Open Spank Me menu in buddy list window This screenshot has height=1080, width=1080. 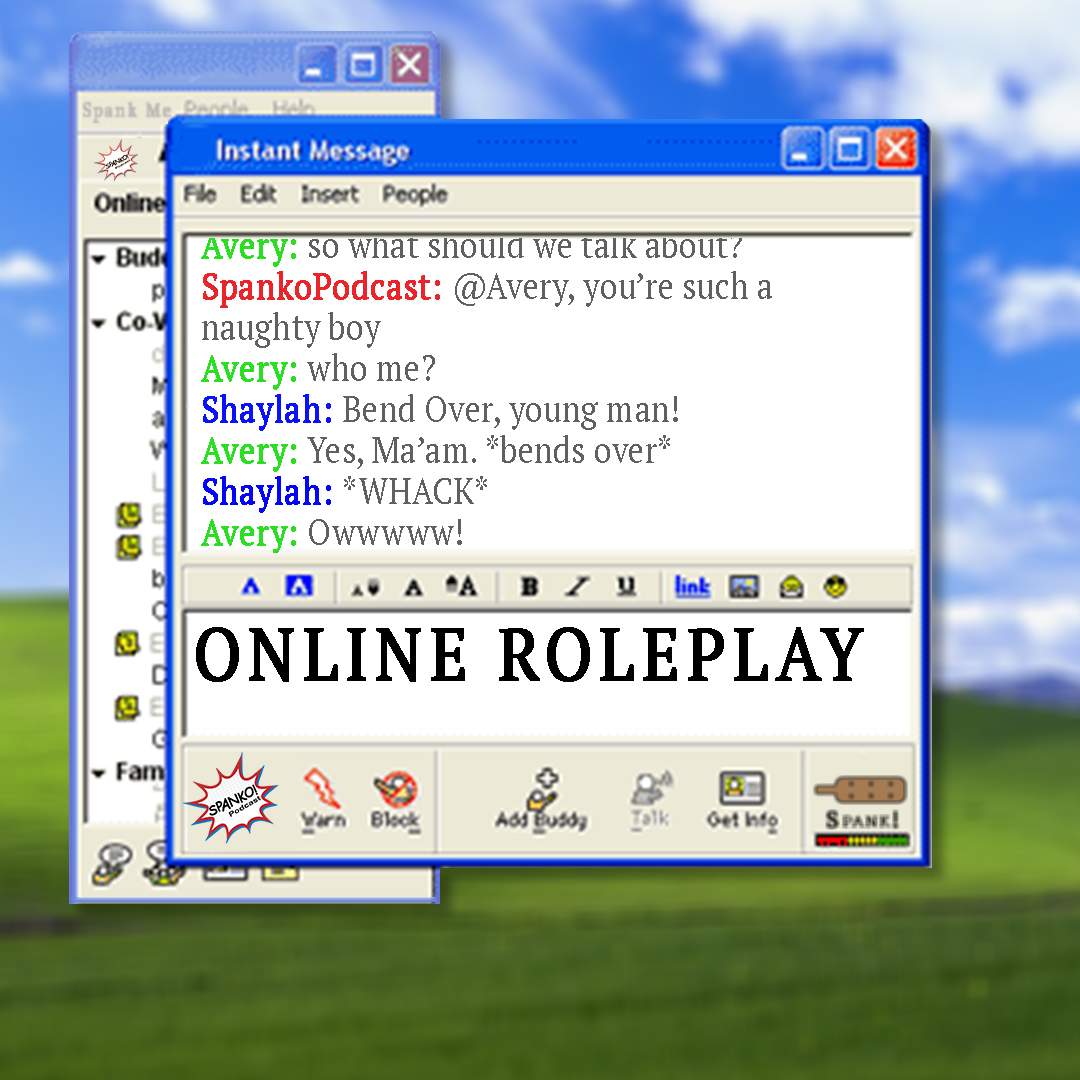click(x=126, y=110)
